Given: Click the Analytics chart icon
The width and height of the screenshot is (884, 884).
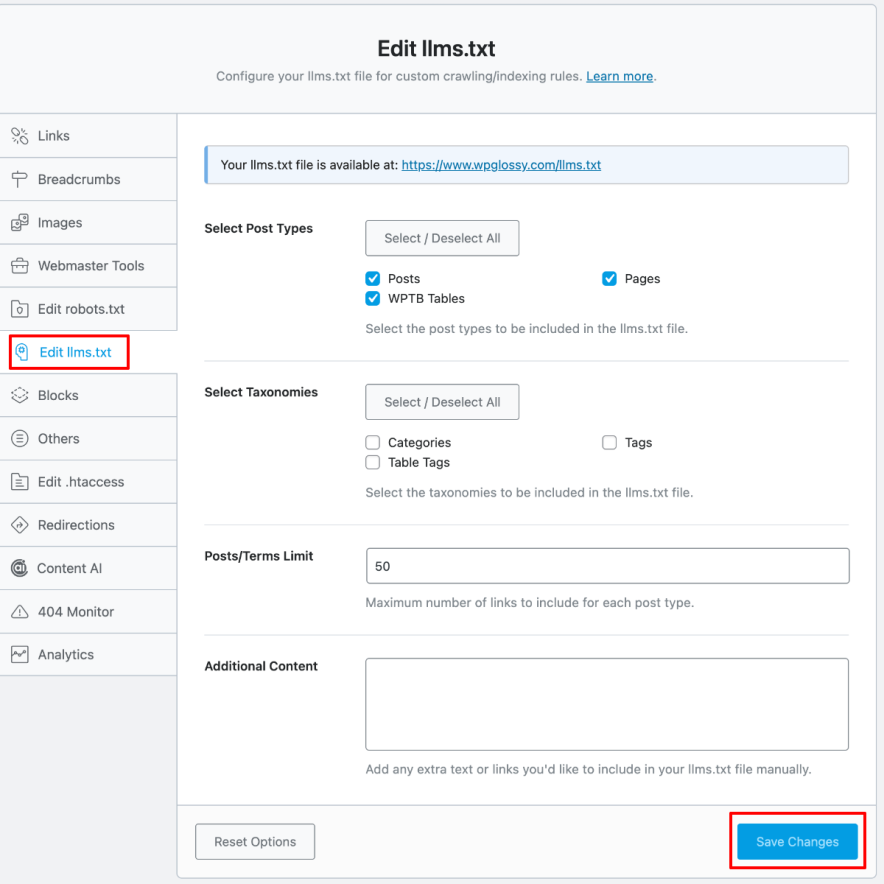Looking at the screenshot, I should pos(20,655).
